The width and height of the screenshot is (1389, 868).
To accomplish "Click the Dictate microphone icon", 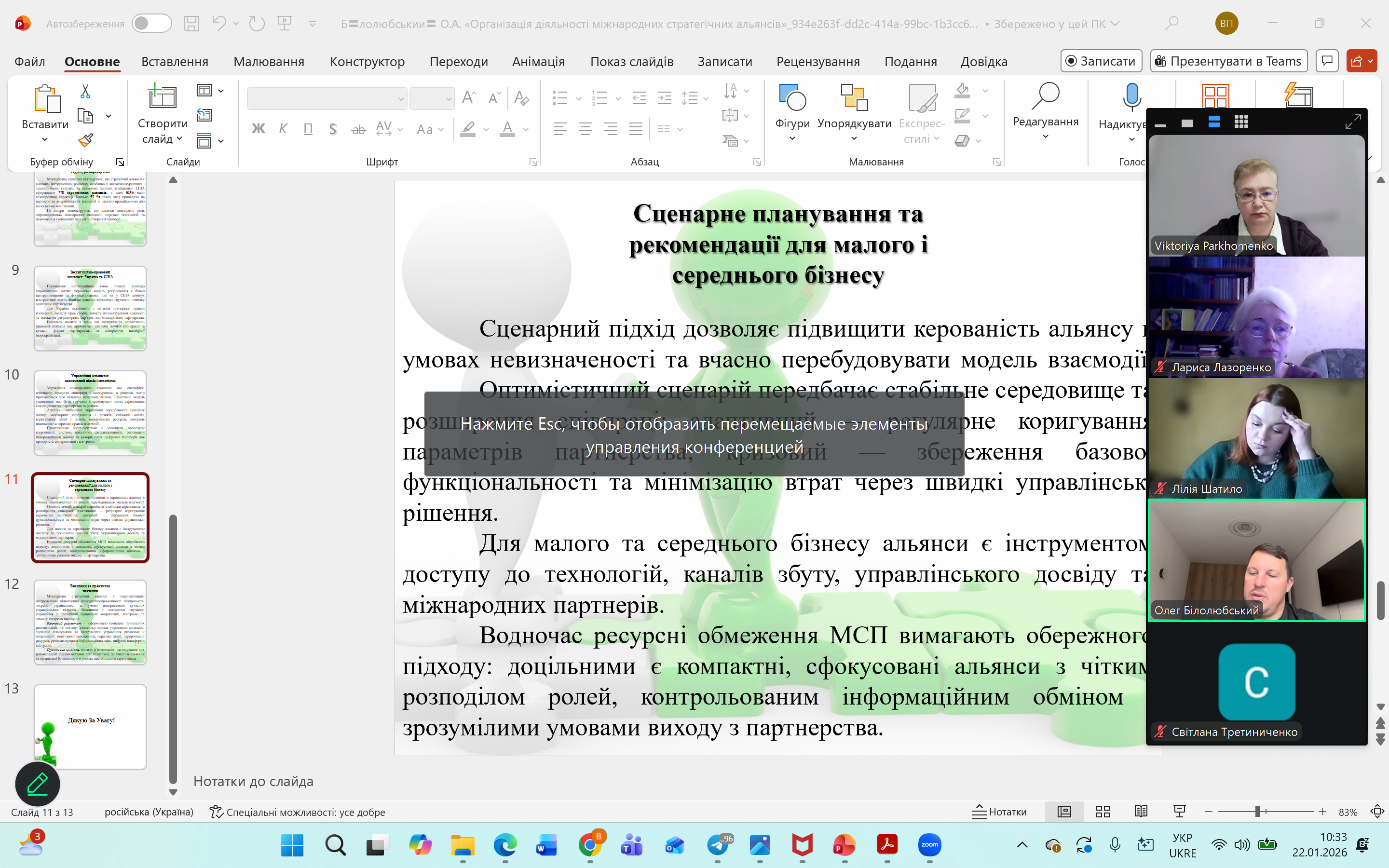I will (x=1131, y=96).
